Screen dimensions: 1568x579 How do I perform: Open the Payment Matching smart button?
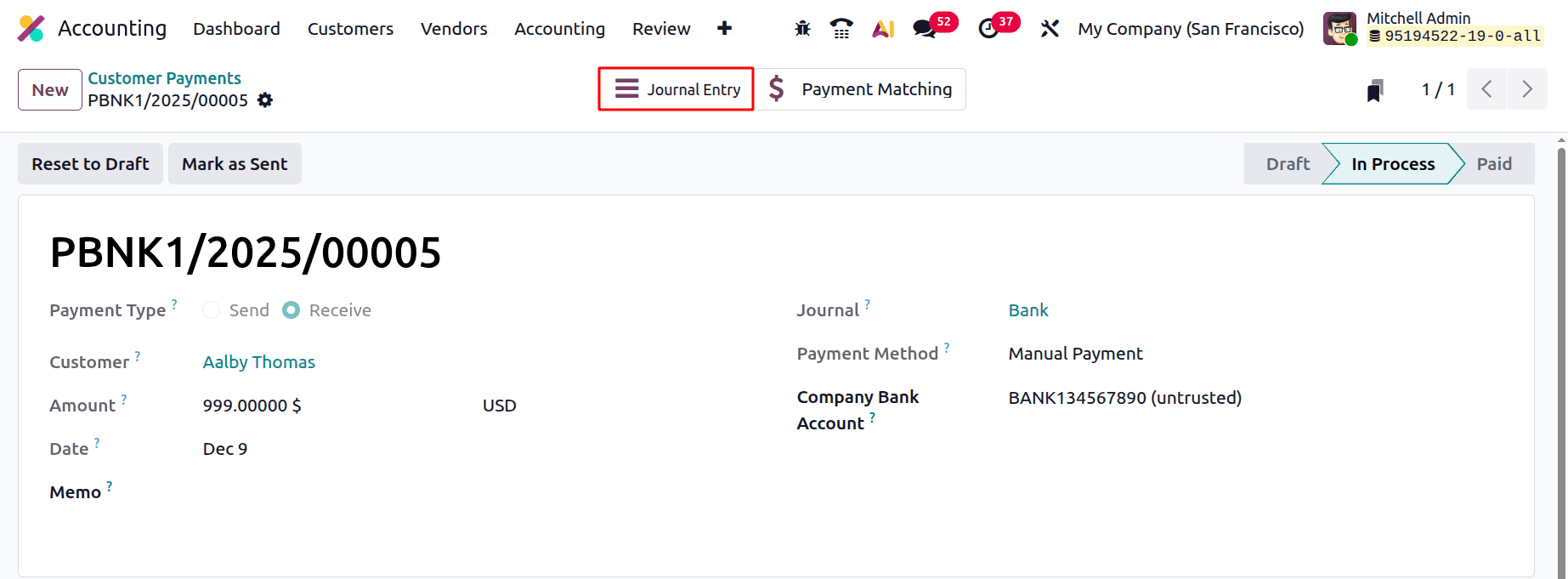tap(860, 88)
